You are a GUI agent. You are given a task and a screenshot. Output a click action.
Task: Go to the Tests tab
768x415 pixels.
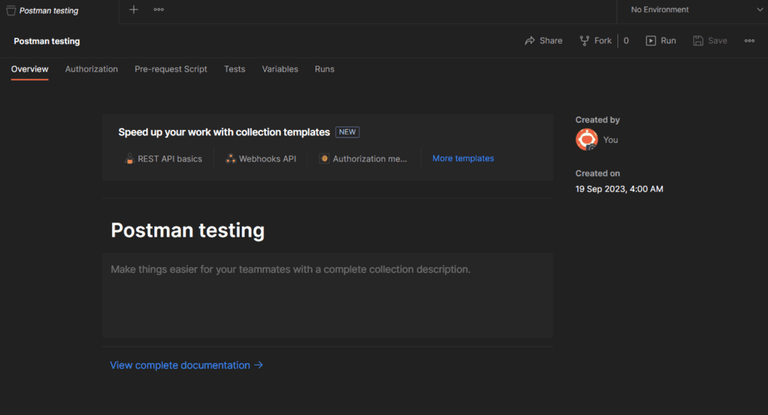pos(234,70)
